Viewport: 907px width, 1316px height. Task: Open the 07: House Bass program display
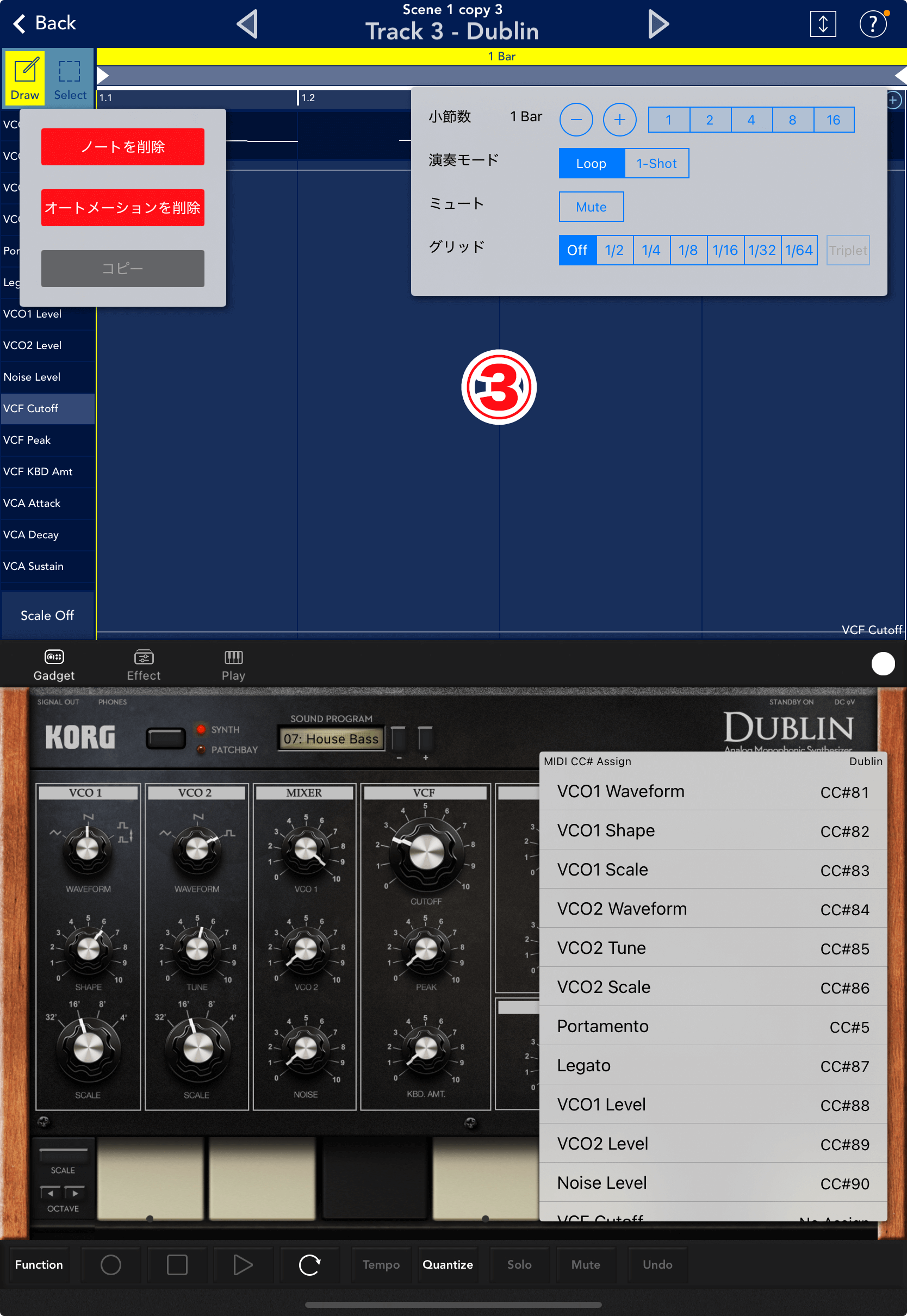tap(331, 738)
